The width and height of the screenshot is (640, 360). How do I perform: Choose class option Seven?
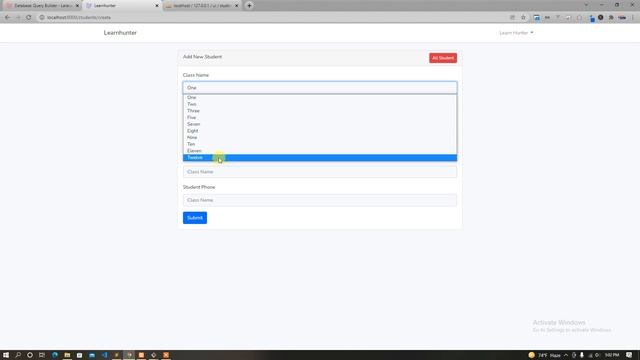click(x=320, y=124)
